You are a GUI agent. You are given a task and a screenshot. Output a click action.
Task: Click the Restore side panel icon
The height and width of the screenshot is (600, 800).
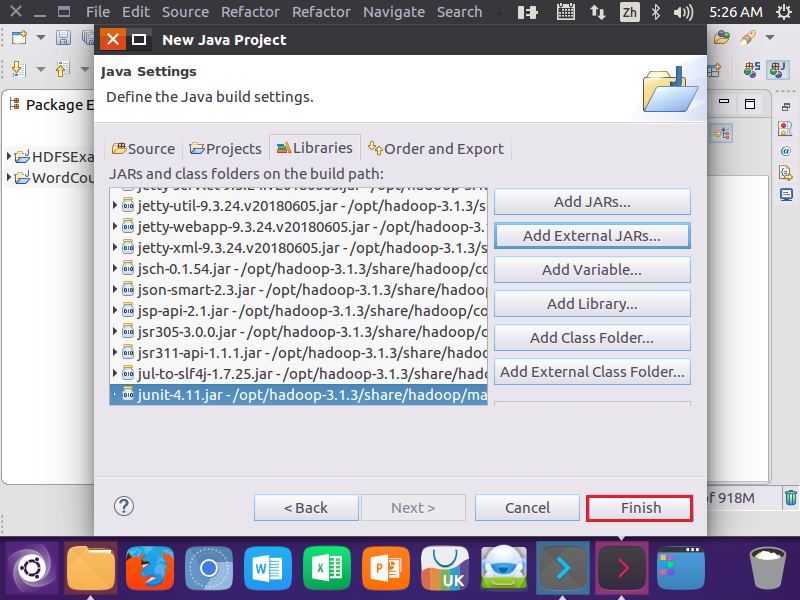(x=786, y=107)
